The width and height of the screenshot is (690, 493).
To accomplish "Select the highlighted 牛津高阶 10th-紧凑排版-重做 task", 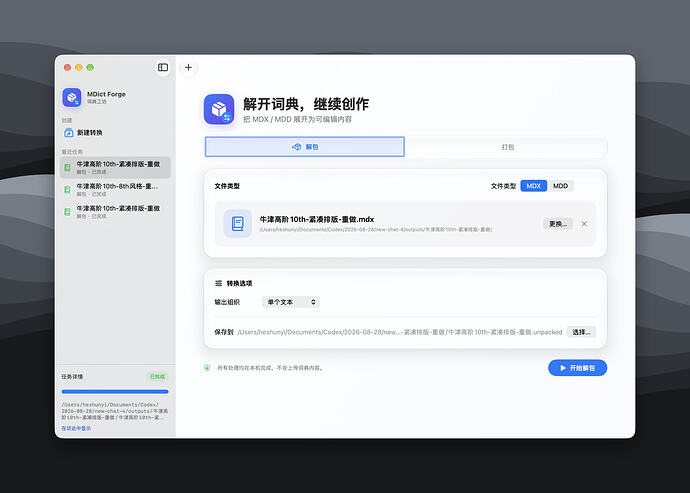I will click(x=115, y=167).
